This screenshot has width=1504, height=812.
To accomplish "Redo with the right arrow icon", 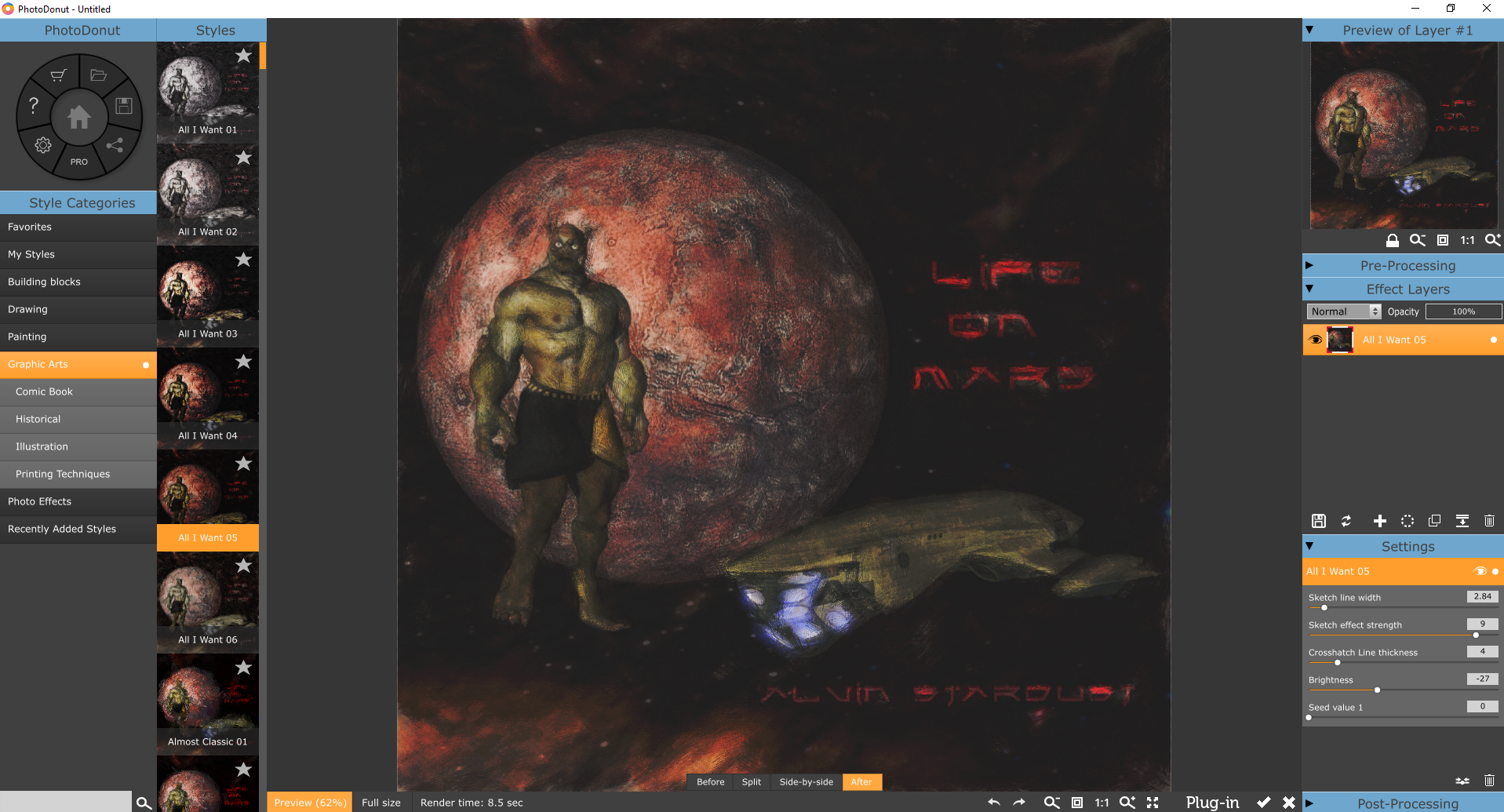I will (x=1019, y=802).
